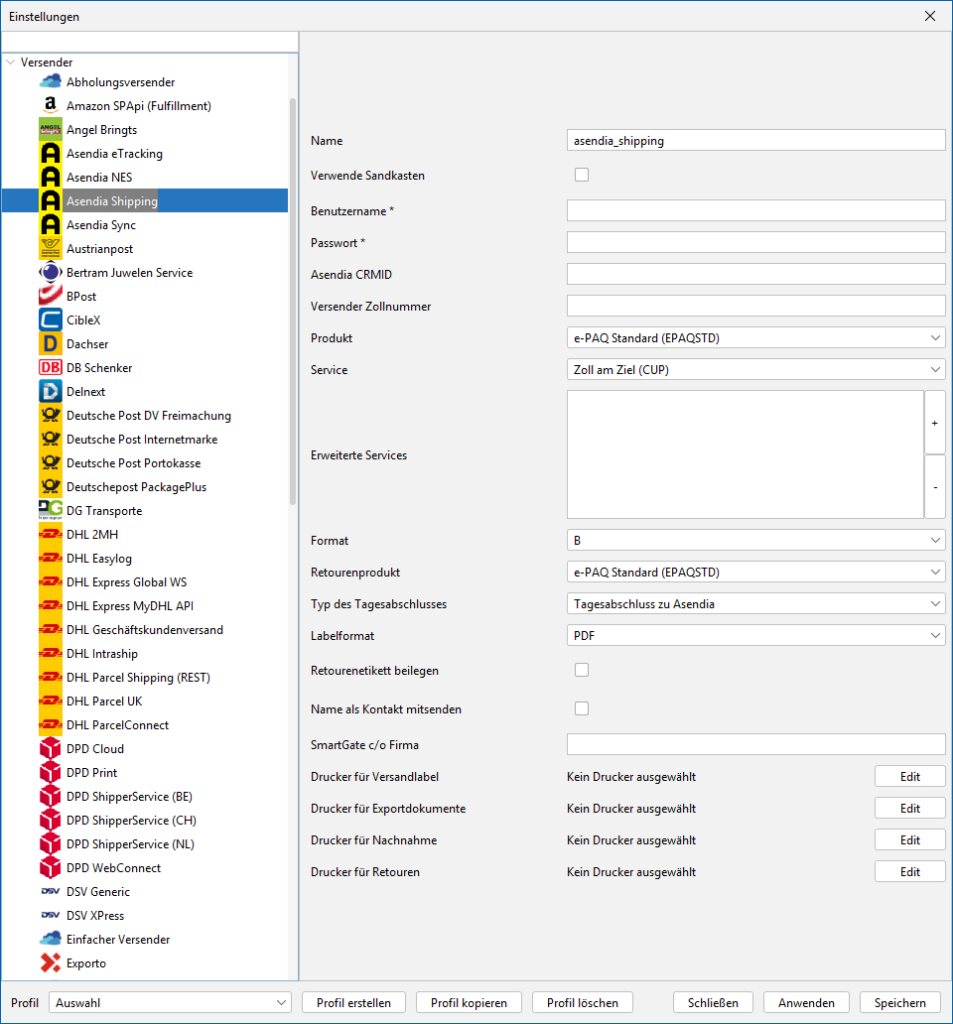Check Name als Kontakt mitsenden
The height and width of the screenshot is (1024, 953).
coord(581,709)
